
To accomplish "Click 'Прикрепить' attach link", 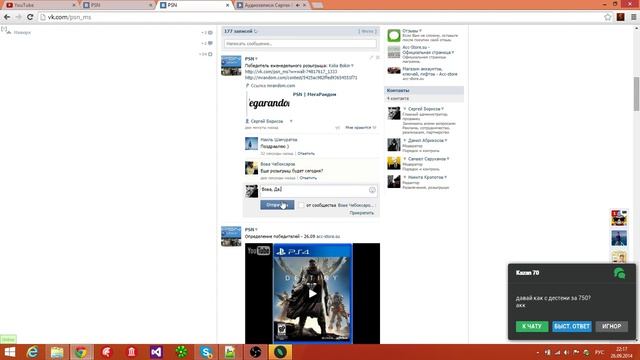I will 362,213.
